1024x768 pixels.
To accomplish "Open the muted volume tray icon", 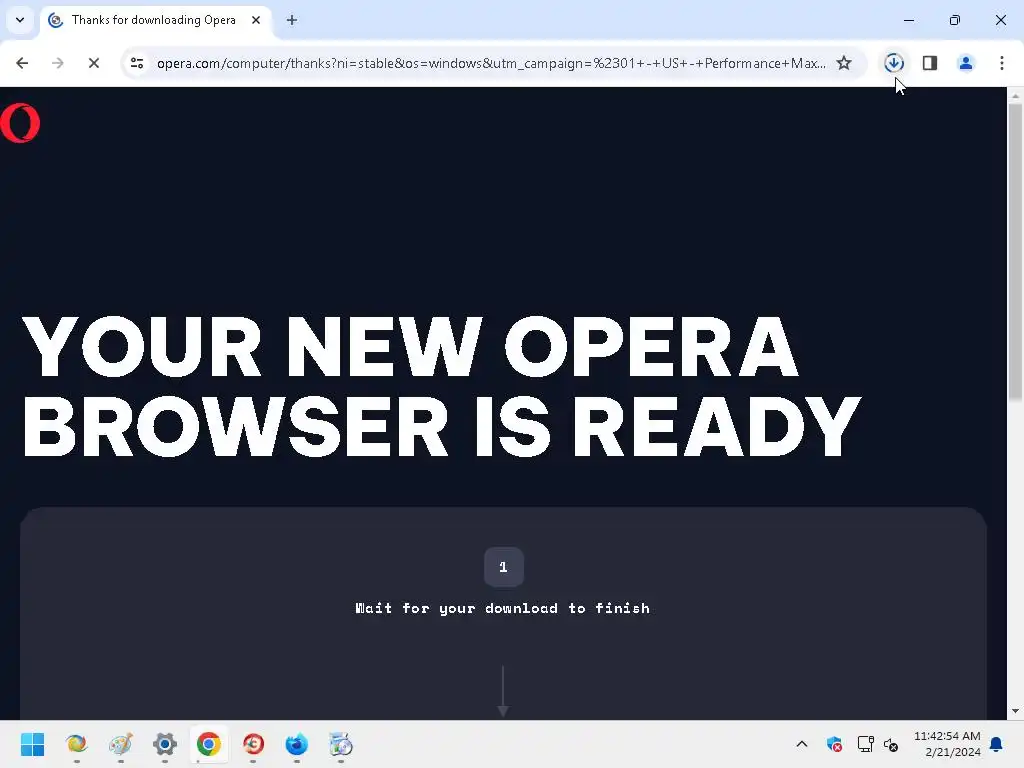I will (x=891, y=744).
